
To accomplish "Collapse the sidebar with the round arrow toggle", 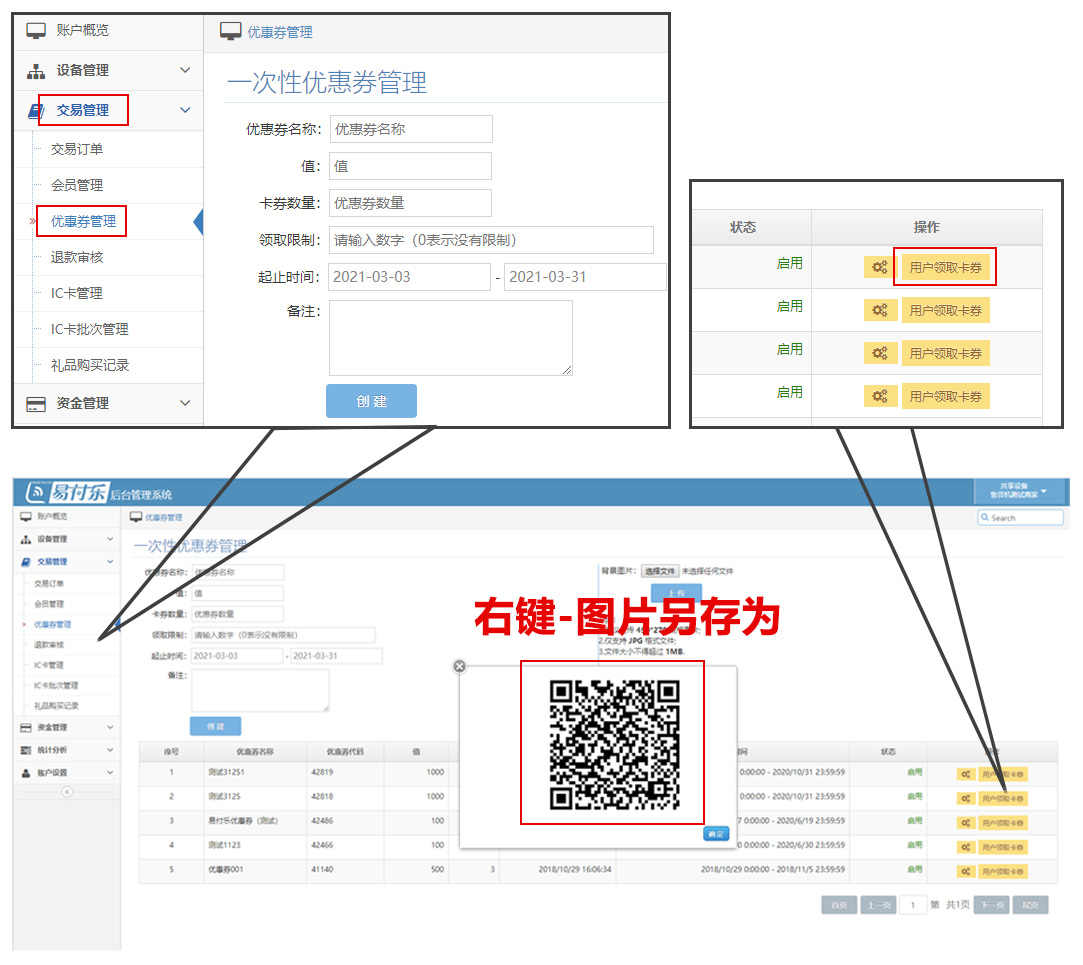I will tap(67, 792).
